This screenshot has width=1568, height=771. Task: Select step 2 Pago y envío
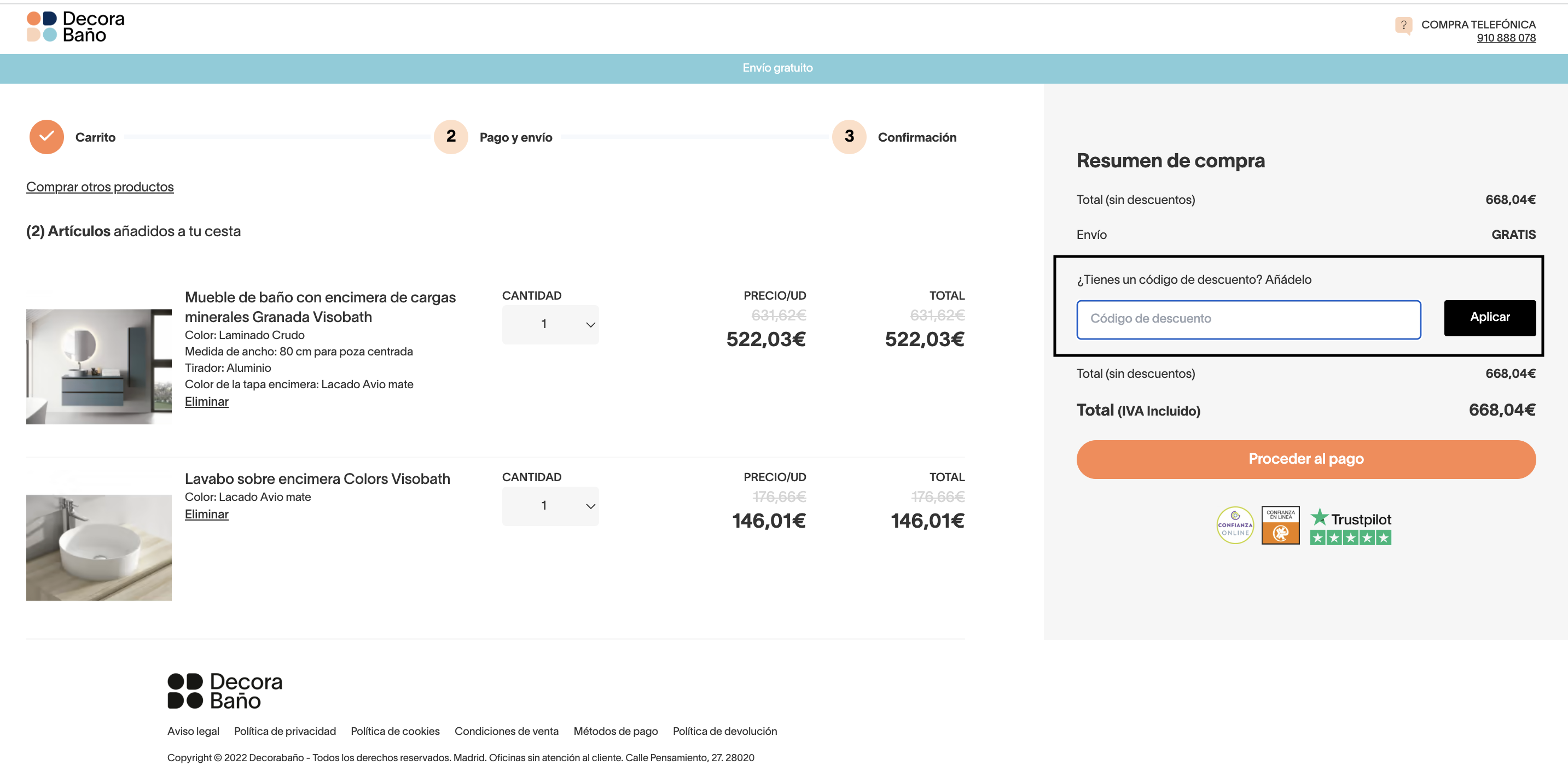(x=451, y=137)
